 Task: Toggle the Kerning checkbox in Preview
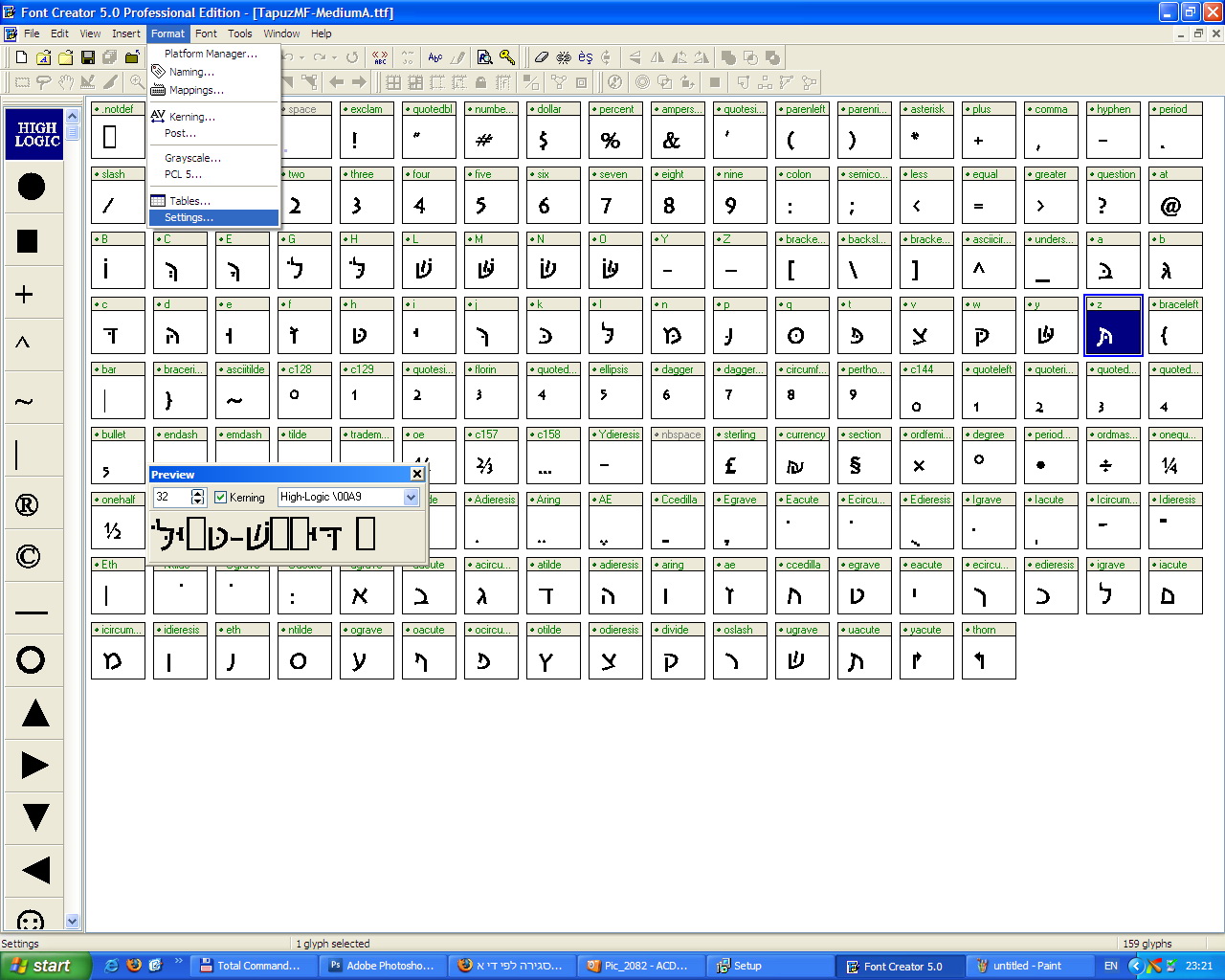pos(221,497)
